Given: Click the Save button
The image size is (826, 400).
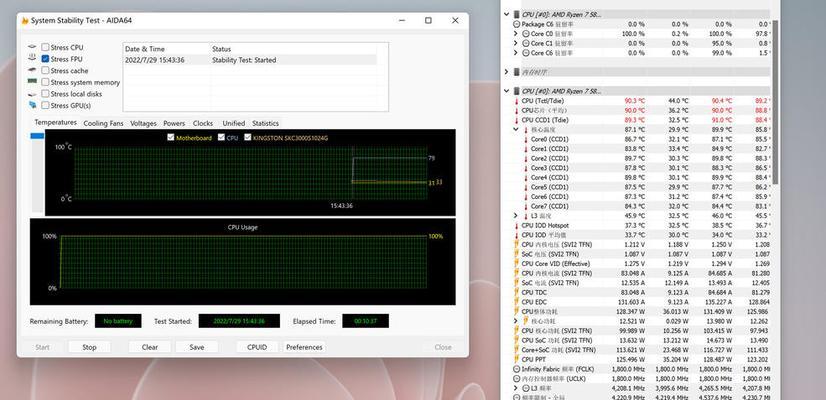Looking at the screenshot, I should (x=196, y=347).
